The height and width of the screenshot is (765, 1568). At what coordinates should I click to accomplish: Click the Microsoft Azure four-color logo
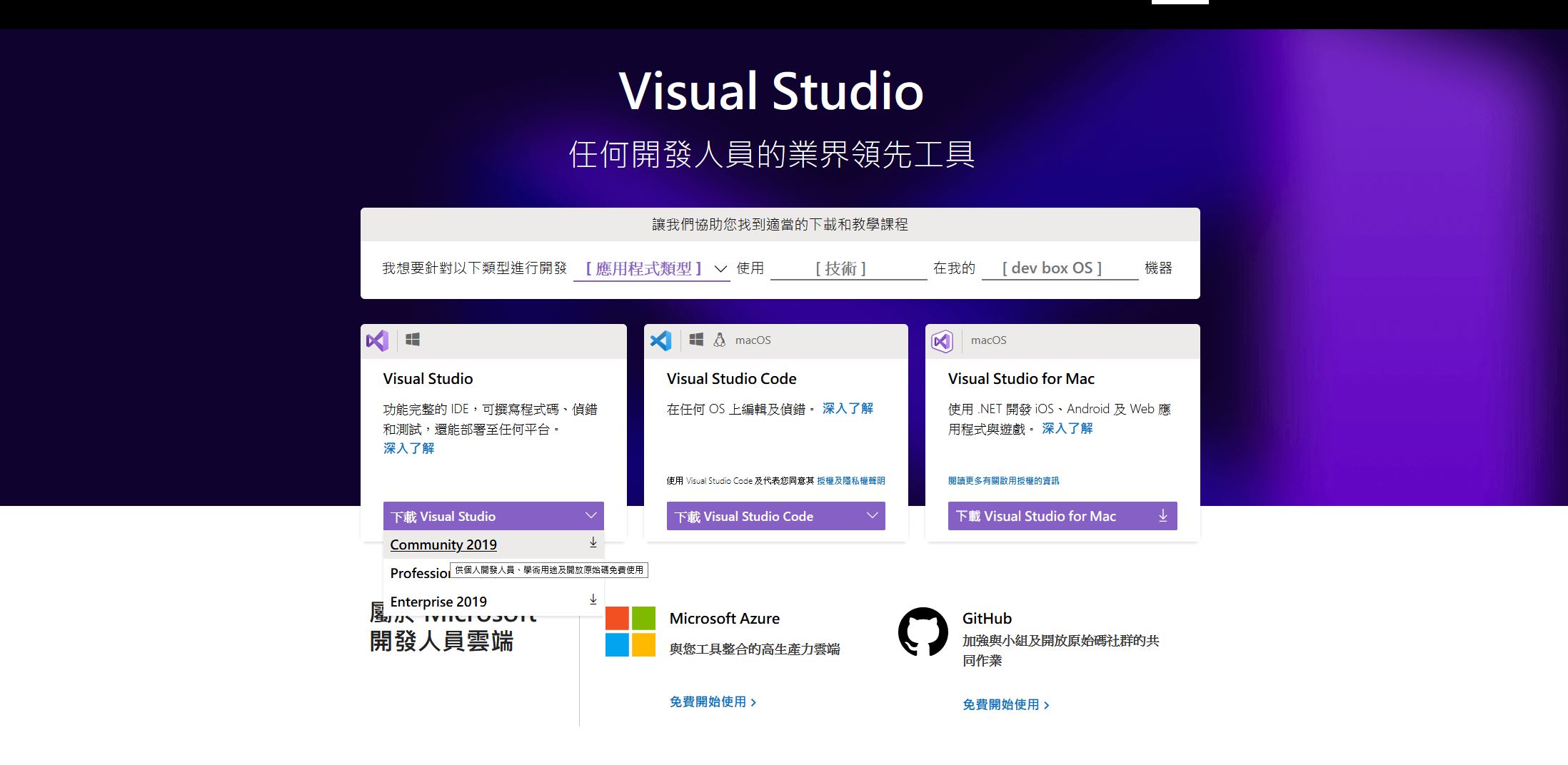pos(630,632)
